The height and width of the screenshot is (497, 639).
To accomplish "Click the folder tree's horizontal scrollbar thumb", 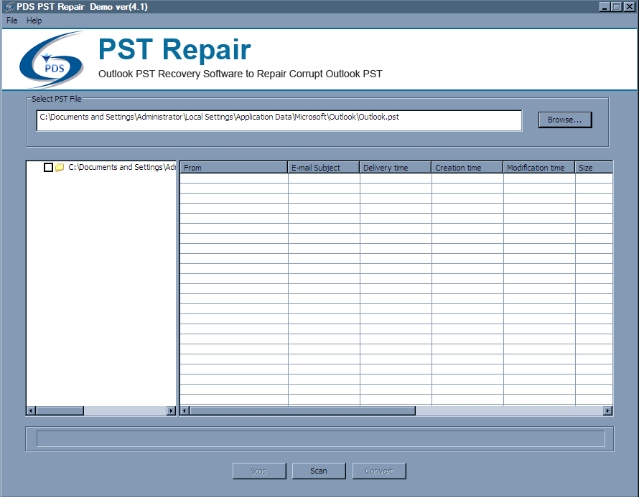I will point(59,411).
